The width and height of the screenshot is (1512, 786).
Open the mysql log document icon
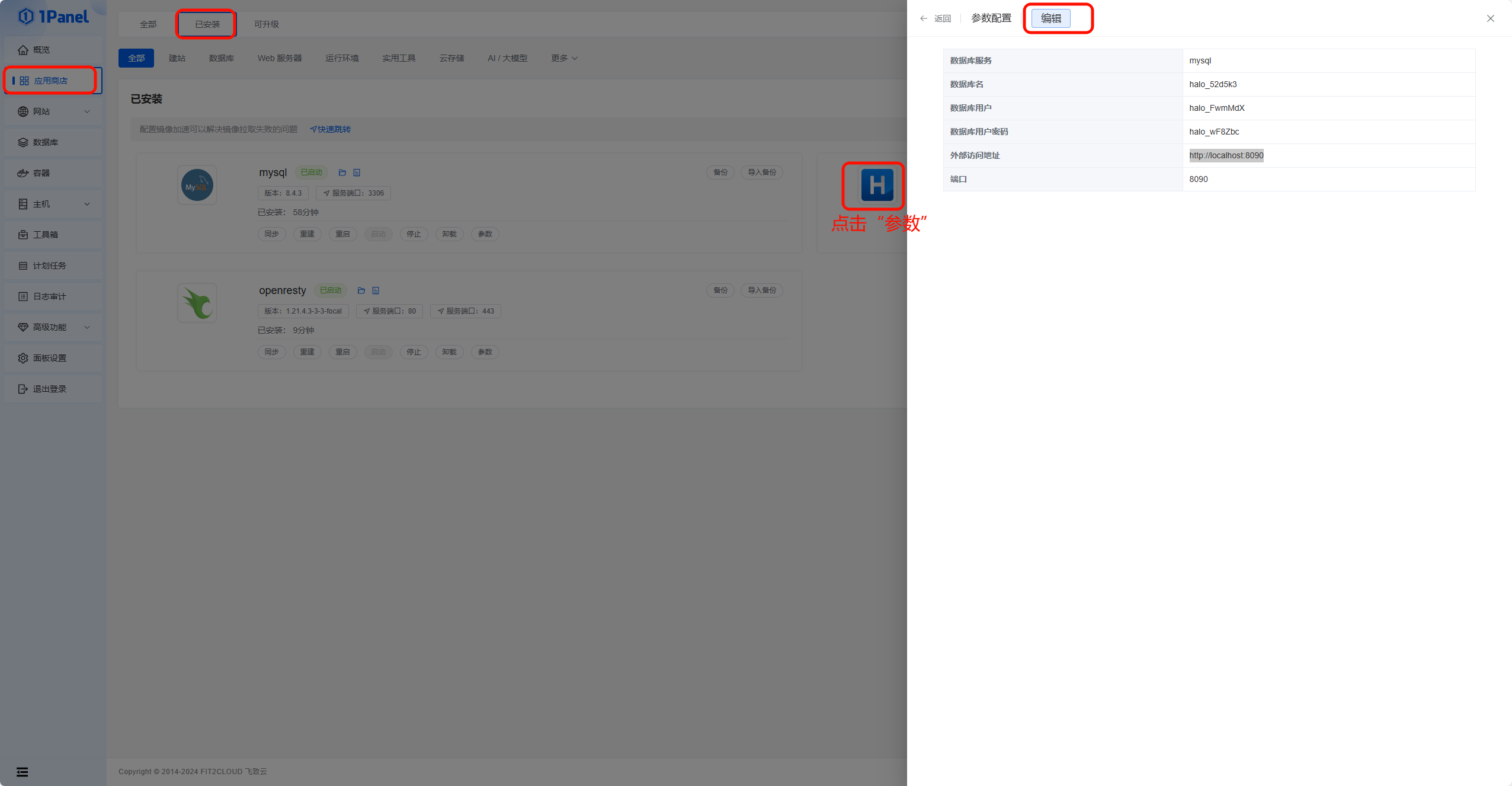point(357,172)
